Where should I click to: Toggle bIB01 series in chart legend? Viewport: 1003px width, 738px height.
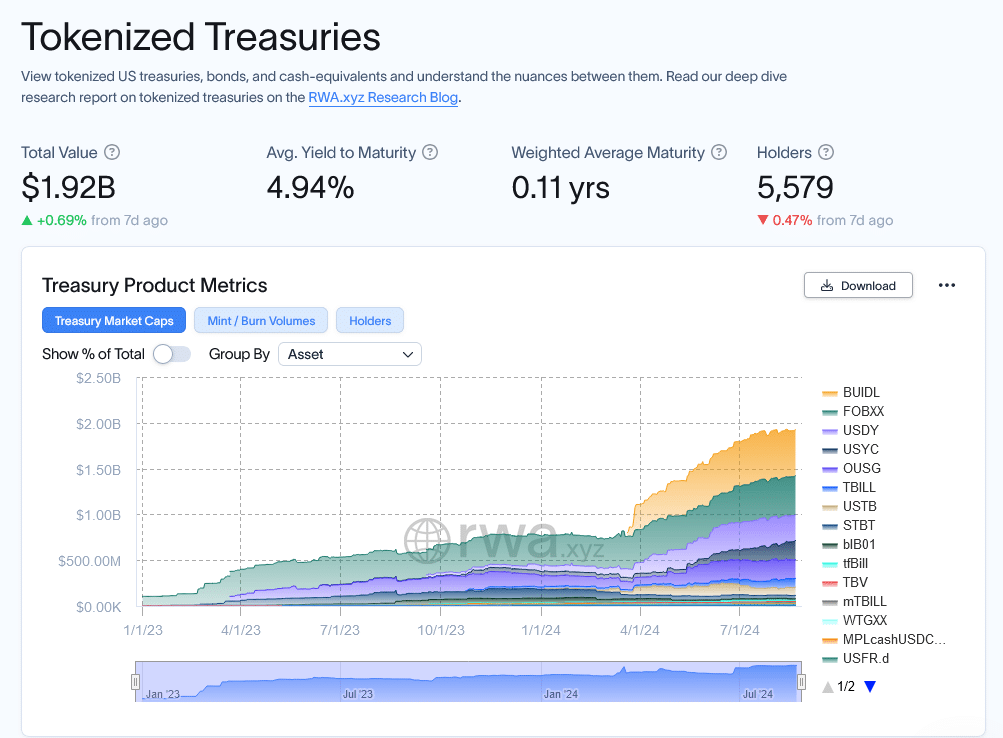coord(849,544)
